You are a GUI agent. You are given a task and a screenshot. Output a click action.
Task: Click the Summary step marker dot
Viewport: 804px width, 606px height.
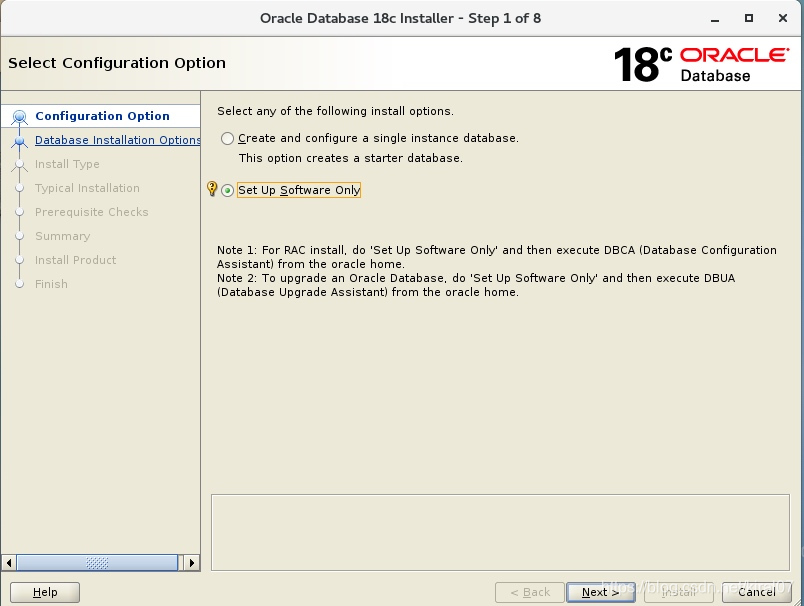(x=19, y=236)
